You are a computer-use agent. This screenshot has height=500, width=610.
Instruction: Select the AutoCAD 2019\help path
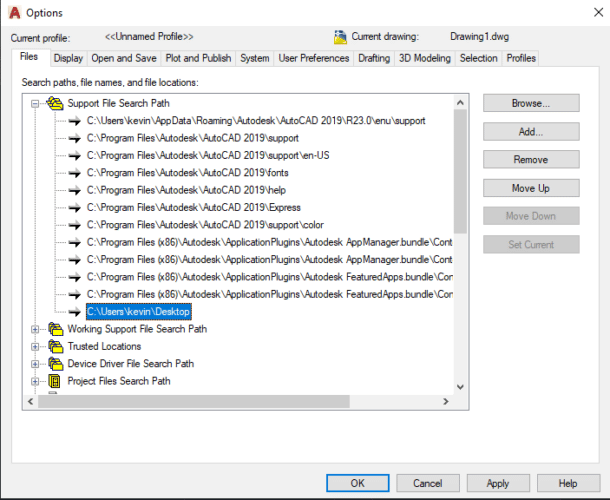pos(186,190)
